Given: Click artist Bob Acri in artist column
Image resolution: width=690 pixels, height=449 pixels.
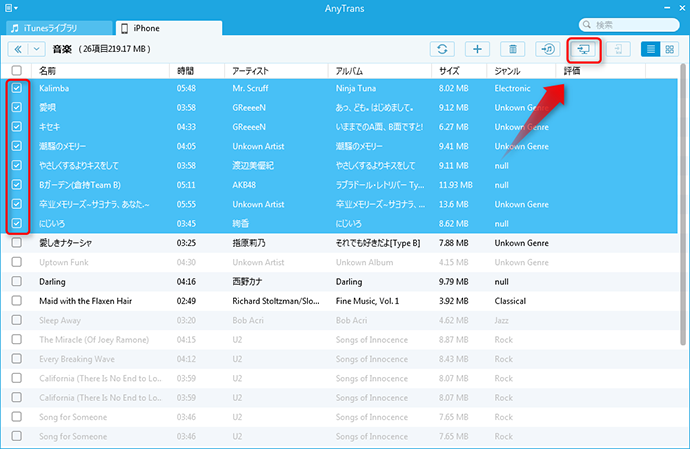Looking at the screenshot, I should [x=248, y=320].
